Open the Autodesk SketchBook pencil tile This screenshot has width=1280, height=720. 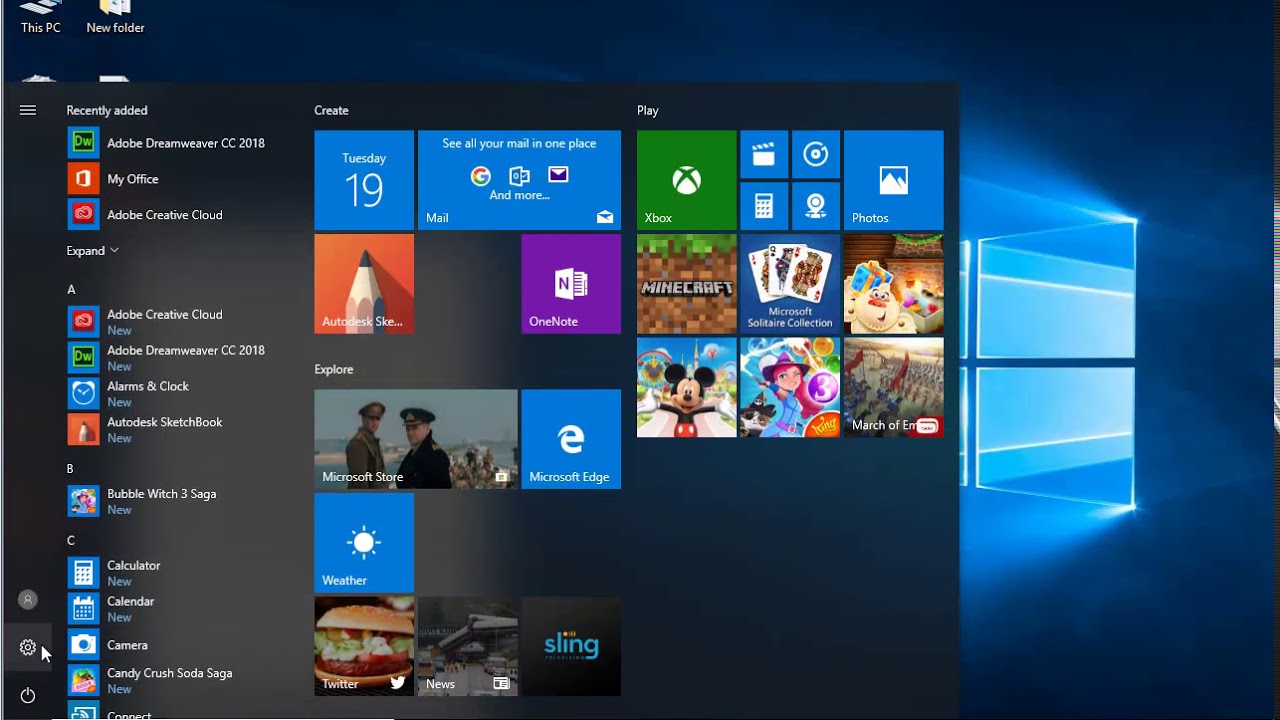[x=364, y=284]
